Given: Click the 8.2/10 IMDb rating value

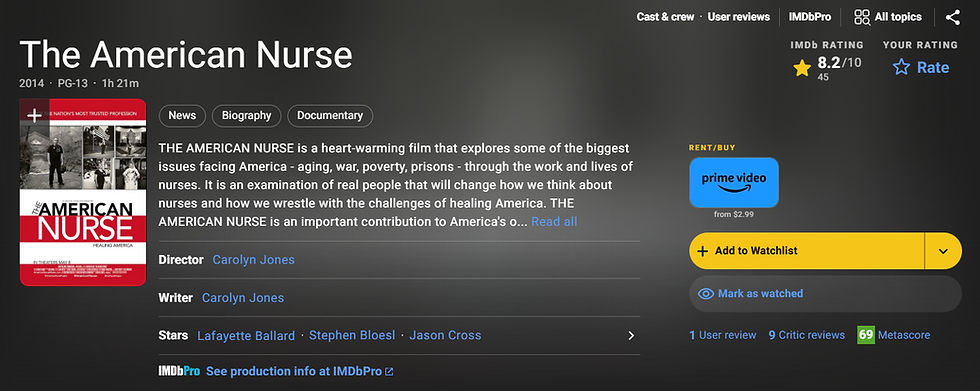Looking at the screenshot, I should (x=839, y=63).
